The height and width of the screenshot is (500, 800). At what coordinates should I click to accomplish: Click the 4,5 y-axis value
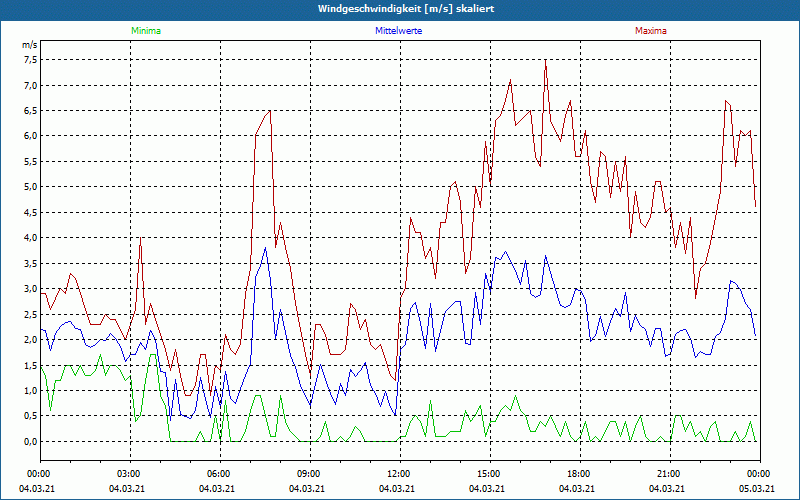[x=31, y=212]
